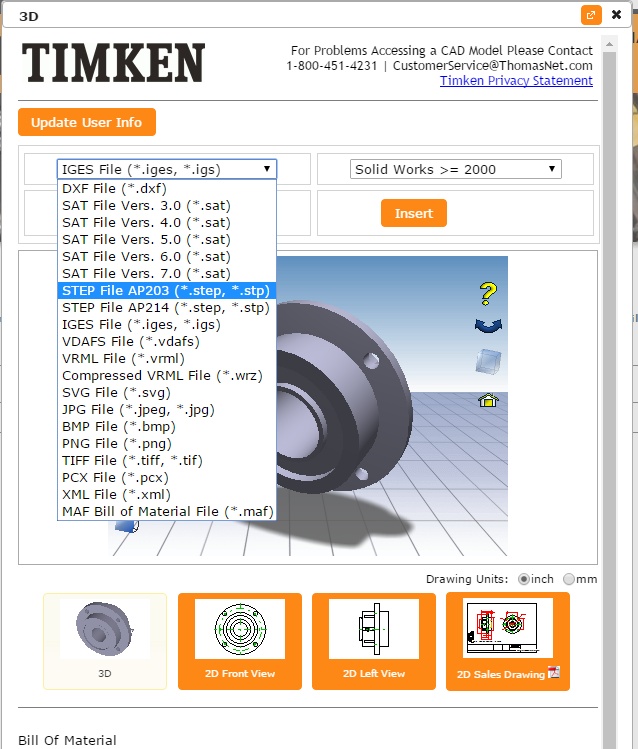
Task: Open the Solid Works >= 2000 dropdown
Action: pyautogui.click(x=456, y=169)
